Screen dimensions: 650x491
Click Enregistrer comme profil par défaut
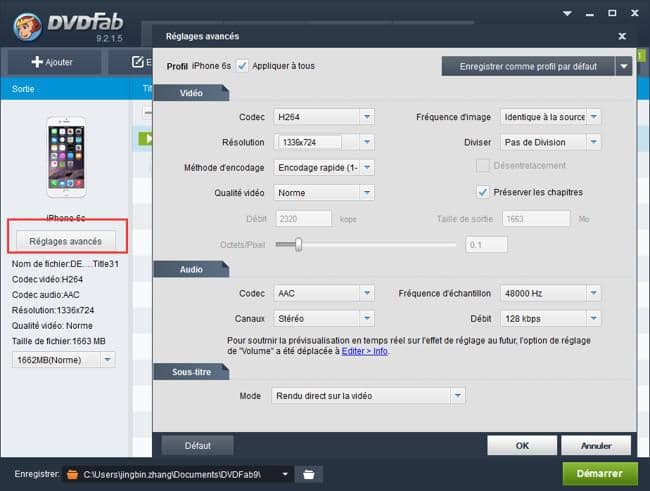[528, 66]
